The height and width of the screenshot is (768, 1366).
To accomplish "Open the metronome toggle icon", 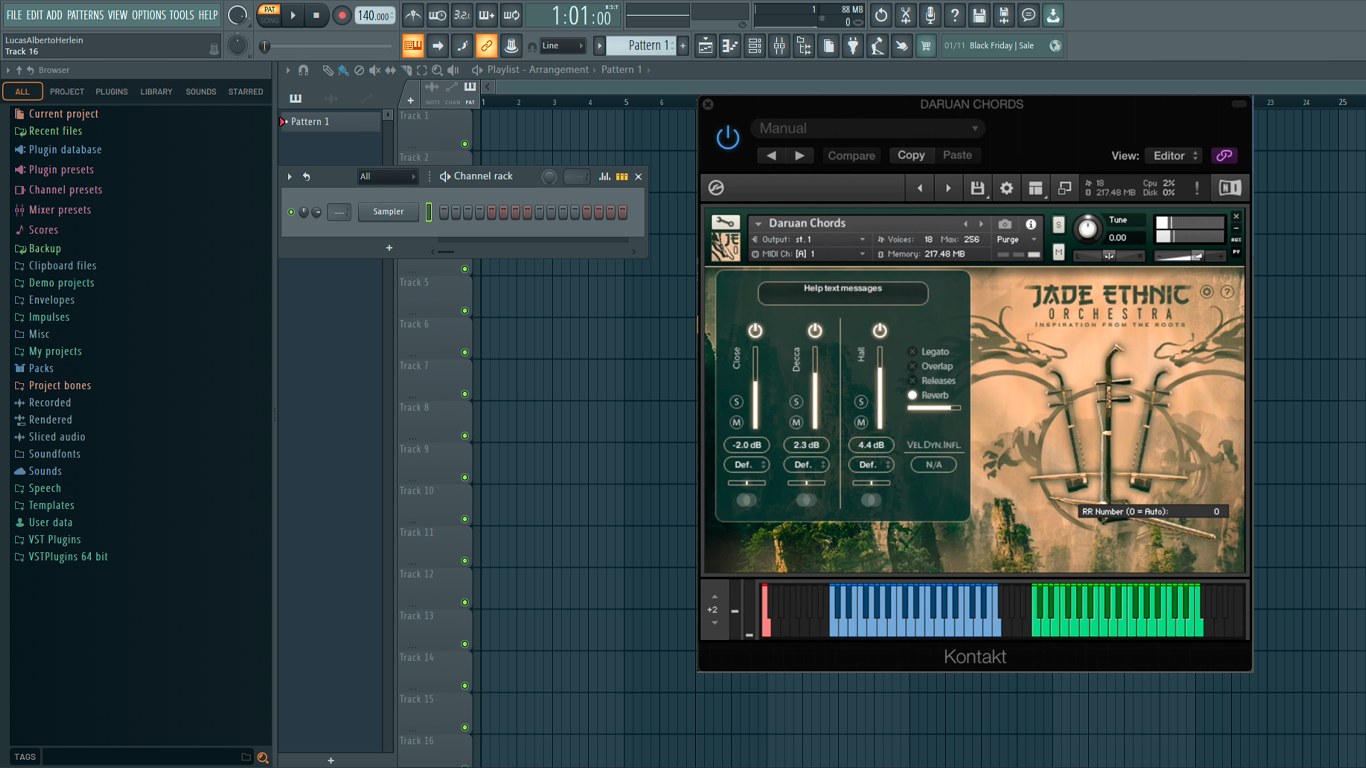I will [x=413, y=15].
